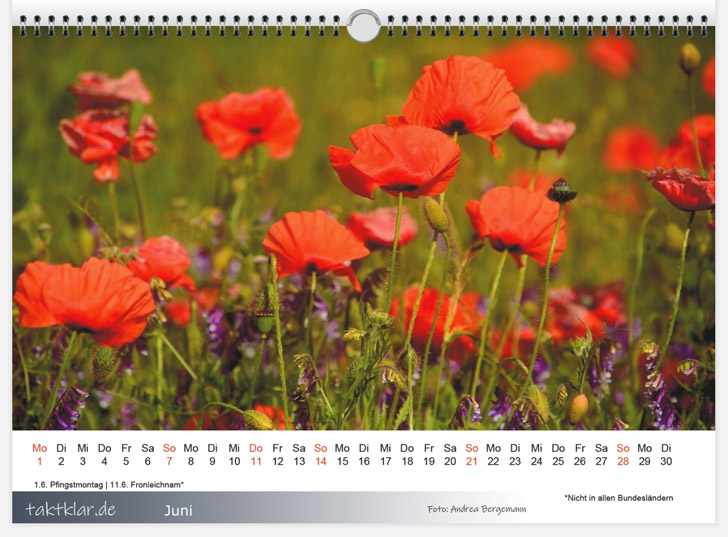
Task: Select day 27 under Sa
Action: [x=601, y=461]
